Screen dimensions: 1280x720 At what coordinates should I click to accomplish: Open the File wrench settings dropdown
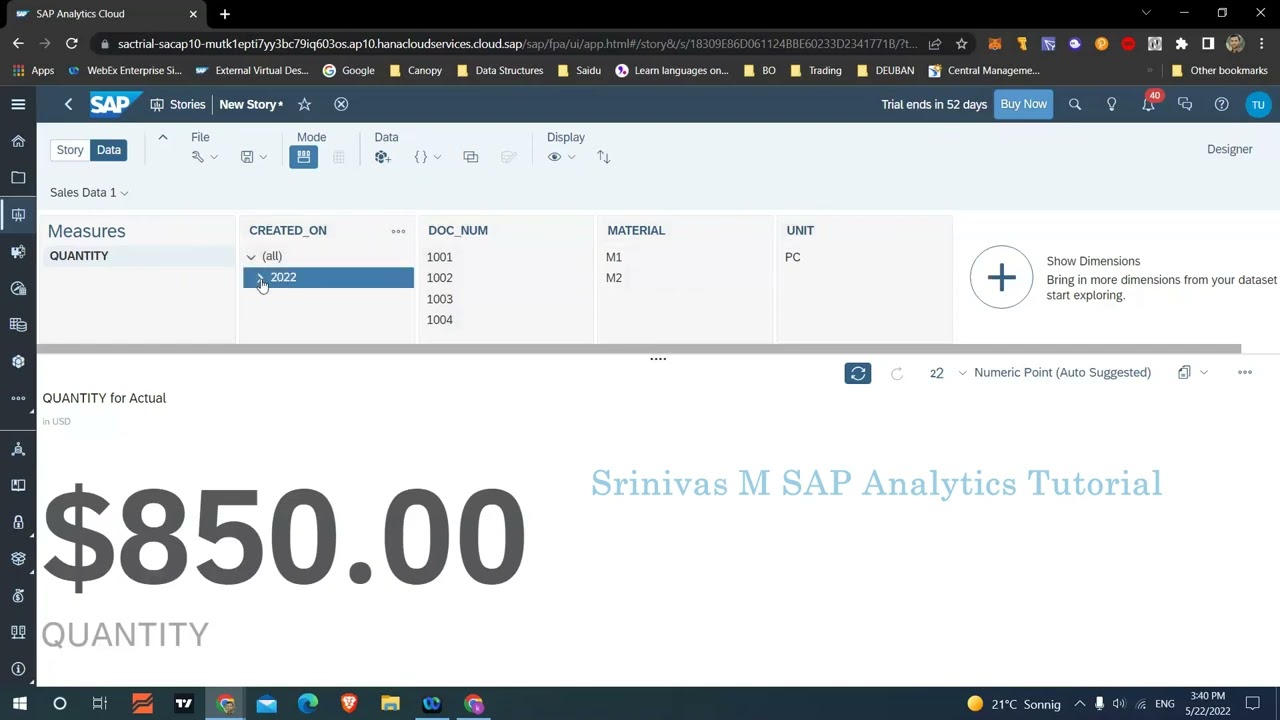tap(204, 157)
